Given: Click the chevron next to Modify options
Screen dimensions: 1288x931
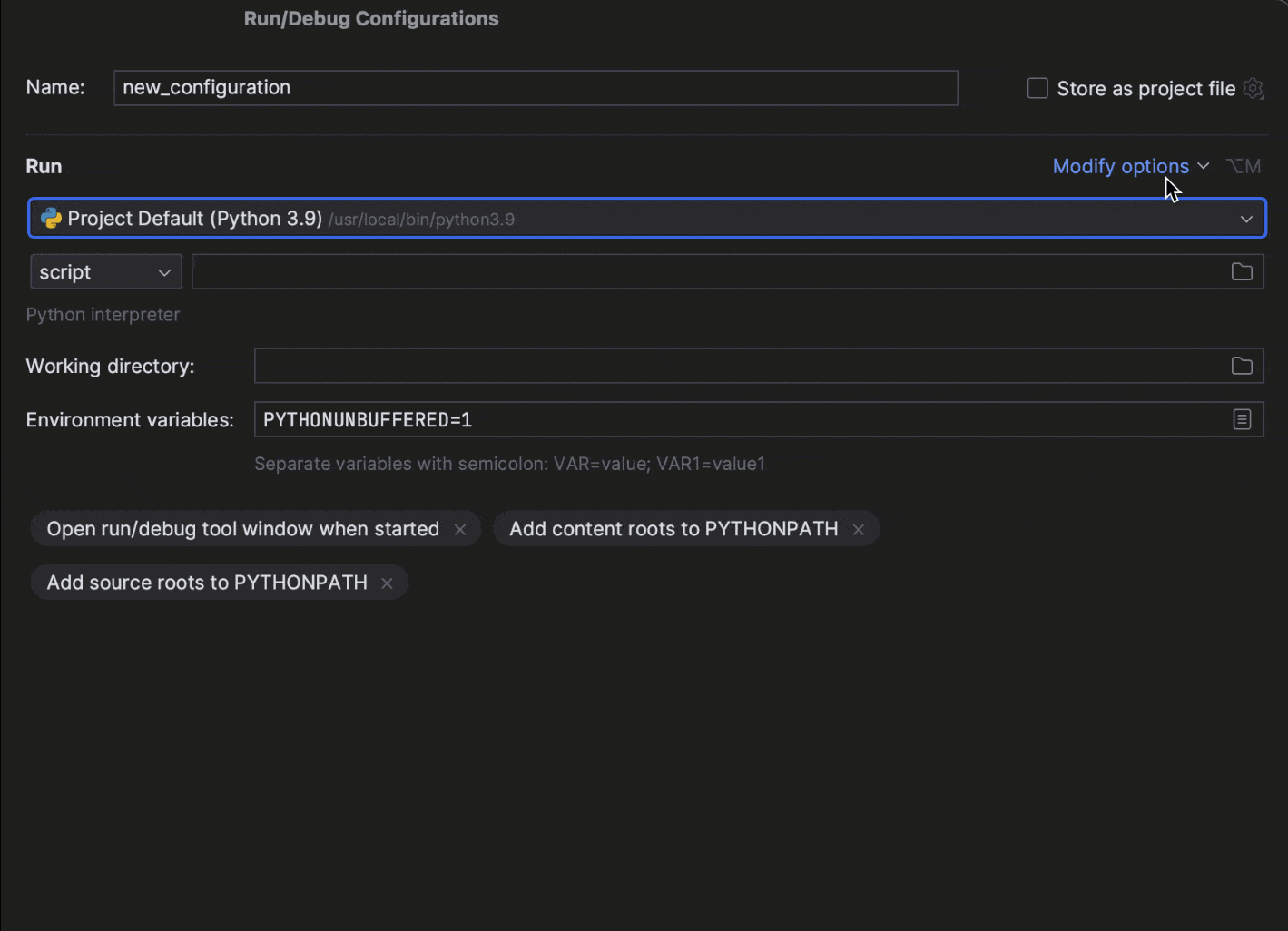Looking at the screenshot, I should pyautogui.click(x=1204, y=166).
